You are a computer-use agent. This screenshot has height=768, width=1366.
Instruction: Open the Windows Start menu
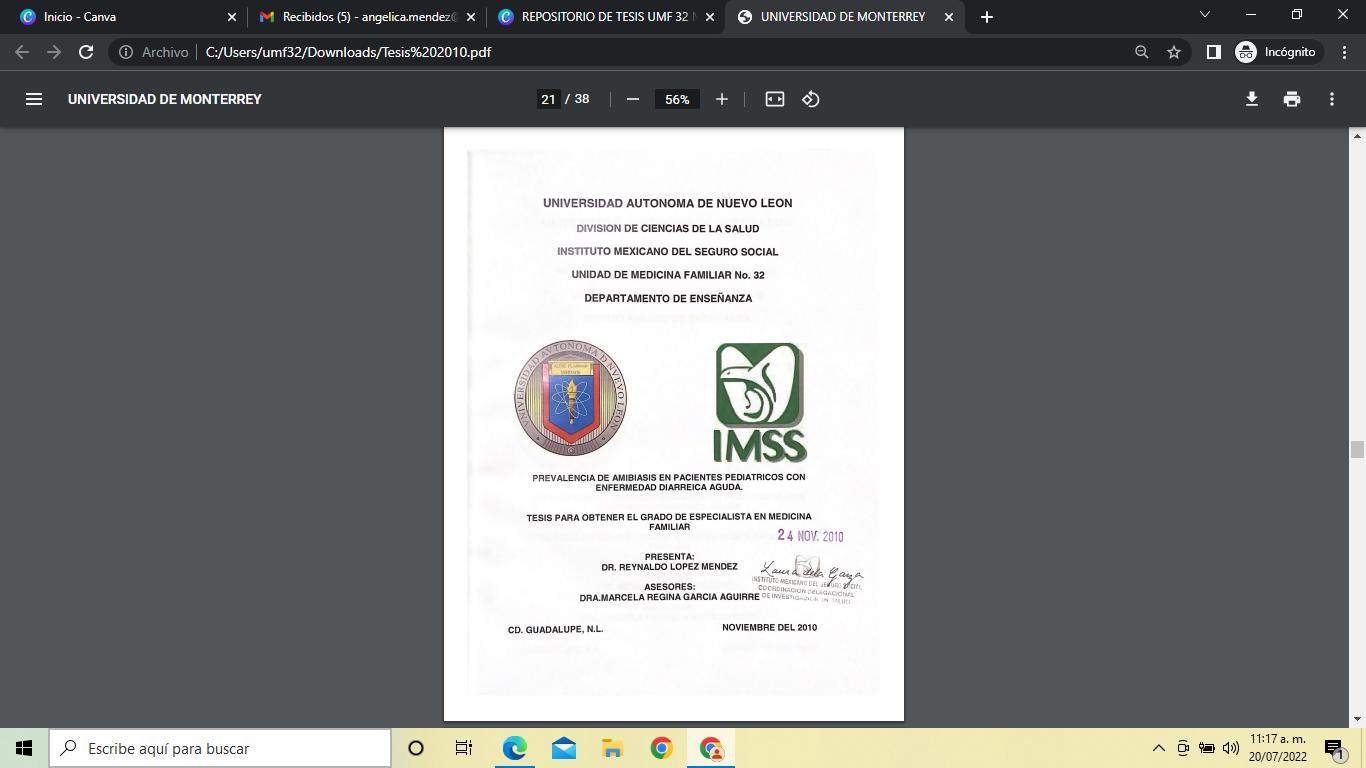coord(24,748)
